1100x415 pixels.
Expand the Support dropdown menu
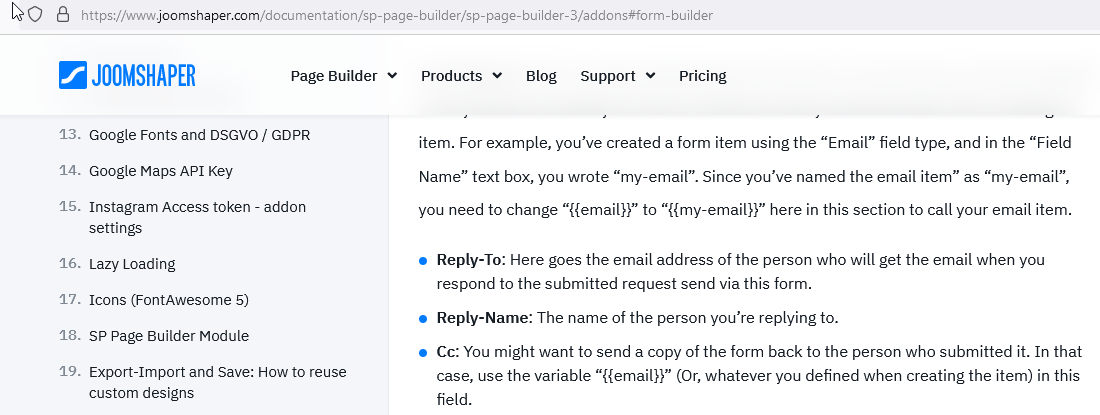617,76
